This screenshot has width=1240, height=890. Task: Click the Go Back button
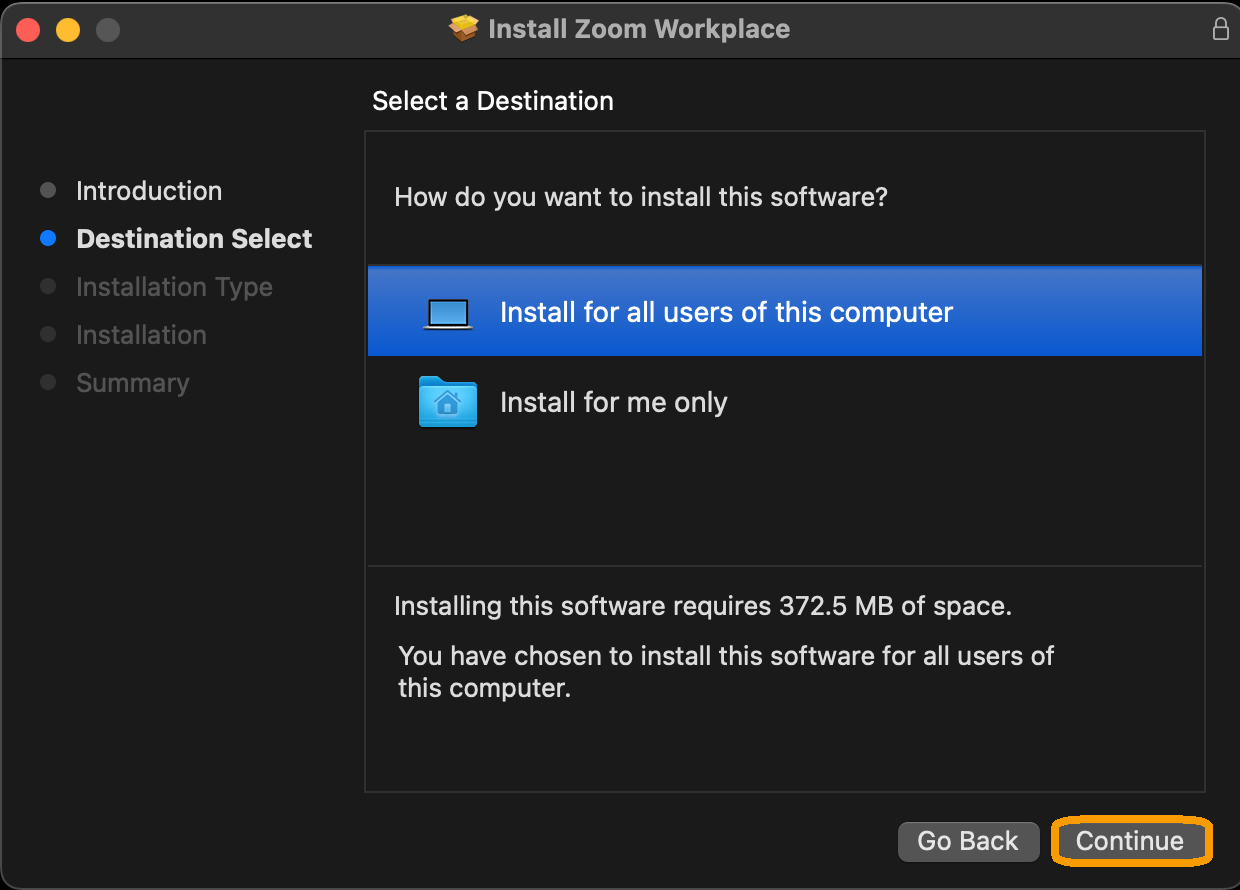pos(968,841)
